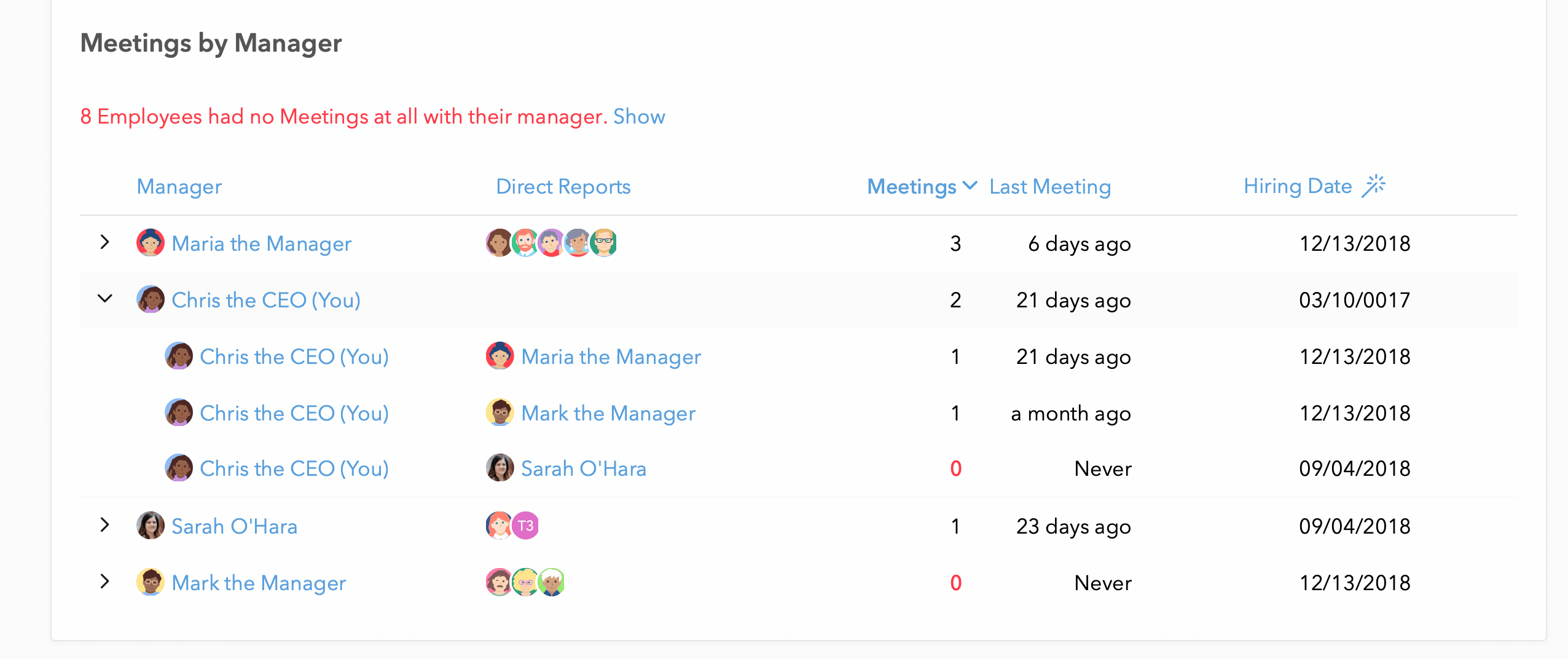Viewport: 1568px width, 659px height.
Task: Open Chris the CEO (You) top-level manager link
Action: click(x=266, y=301)
